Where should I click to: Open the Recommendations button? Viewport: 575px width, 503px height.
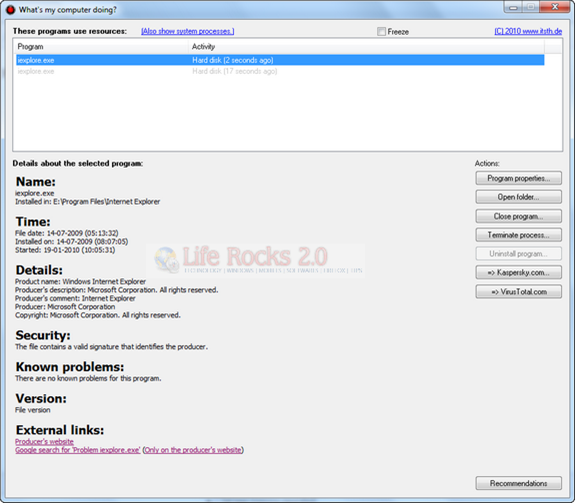(519, 483)
